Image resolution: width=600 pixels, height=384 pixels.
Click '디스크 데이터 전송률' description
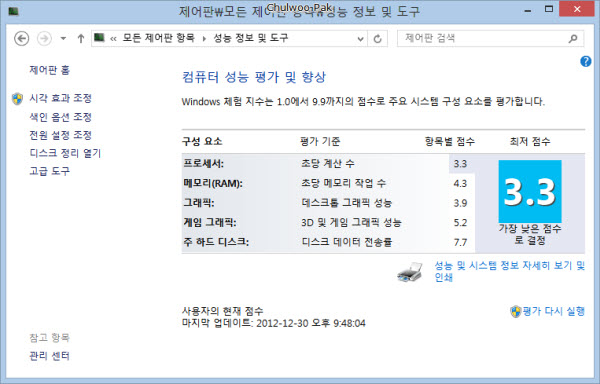click(x=347, y=242)
